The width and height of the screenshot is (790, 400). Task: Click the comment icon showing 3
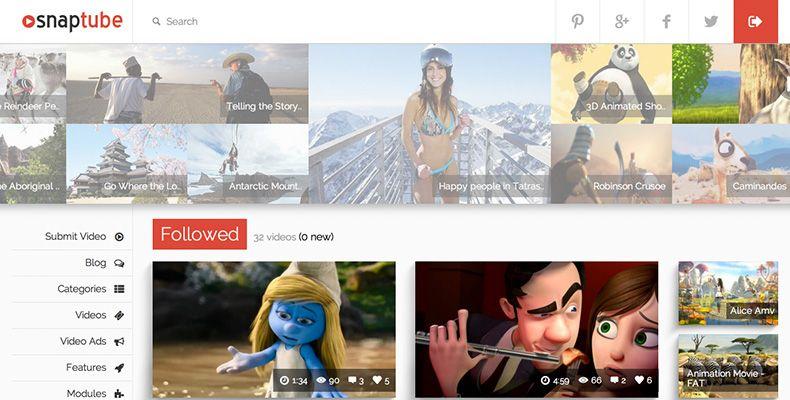[352, 381]
